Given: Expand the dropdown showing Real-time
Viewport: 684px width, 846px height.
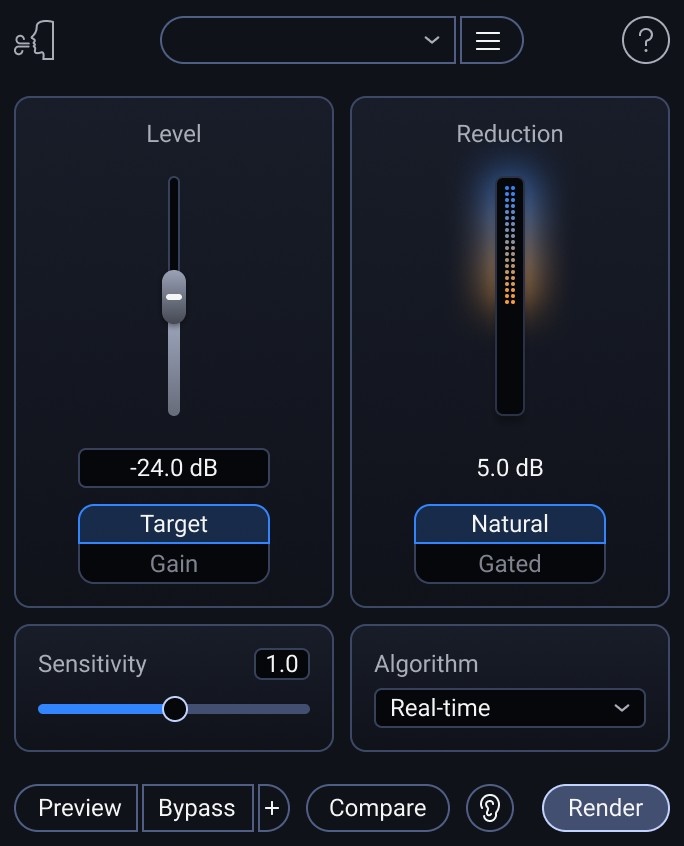Looking at the screenshot, I should 509,708.
